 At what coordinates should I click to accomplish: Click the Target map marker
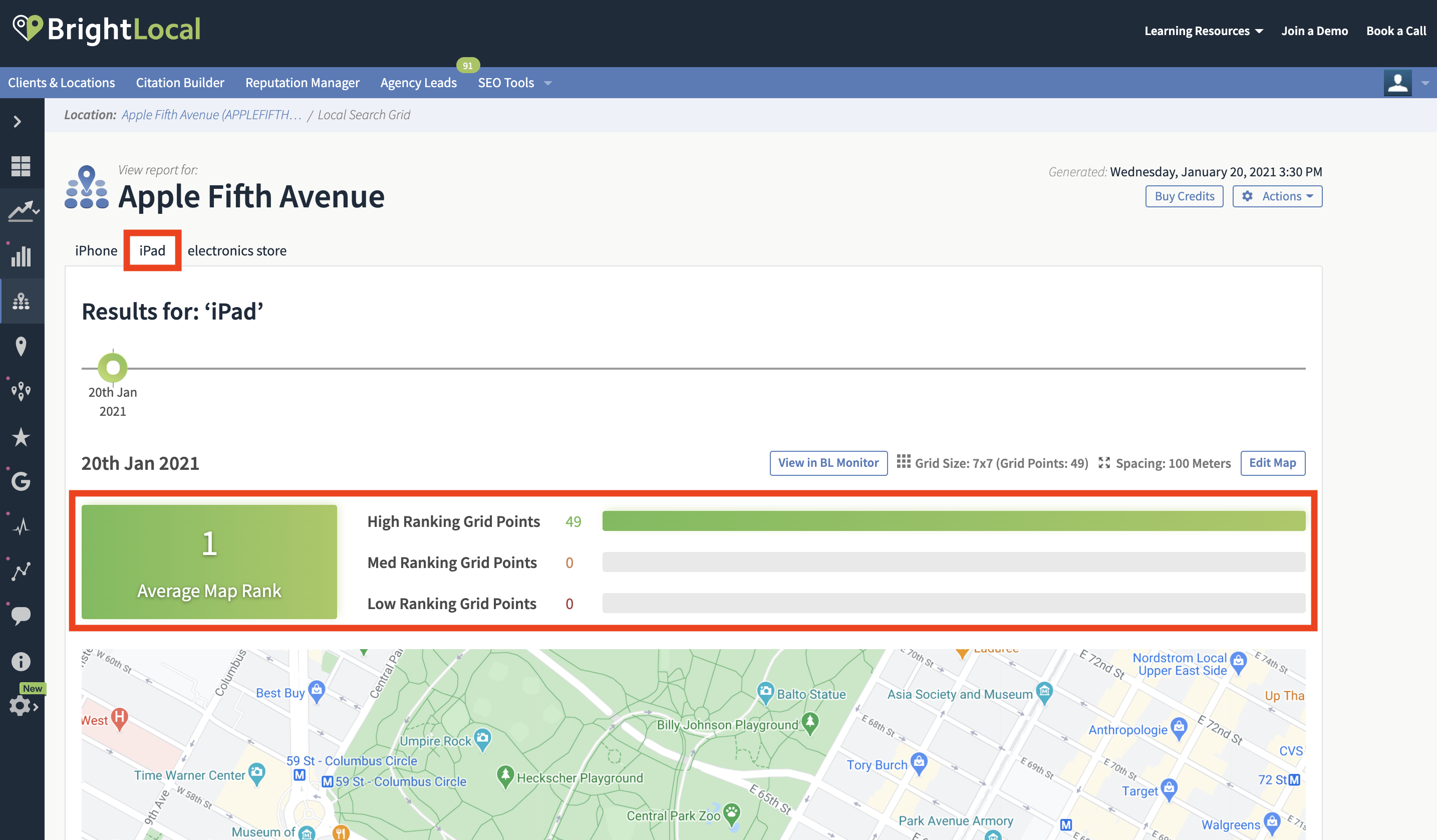point(1169,790)
